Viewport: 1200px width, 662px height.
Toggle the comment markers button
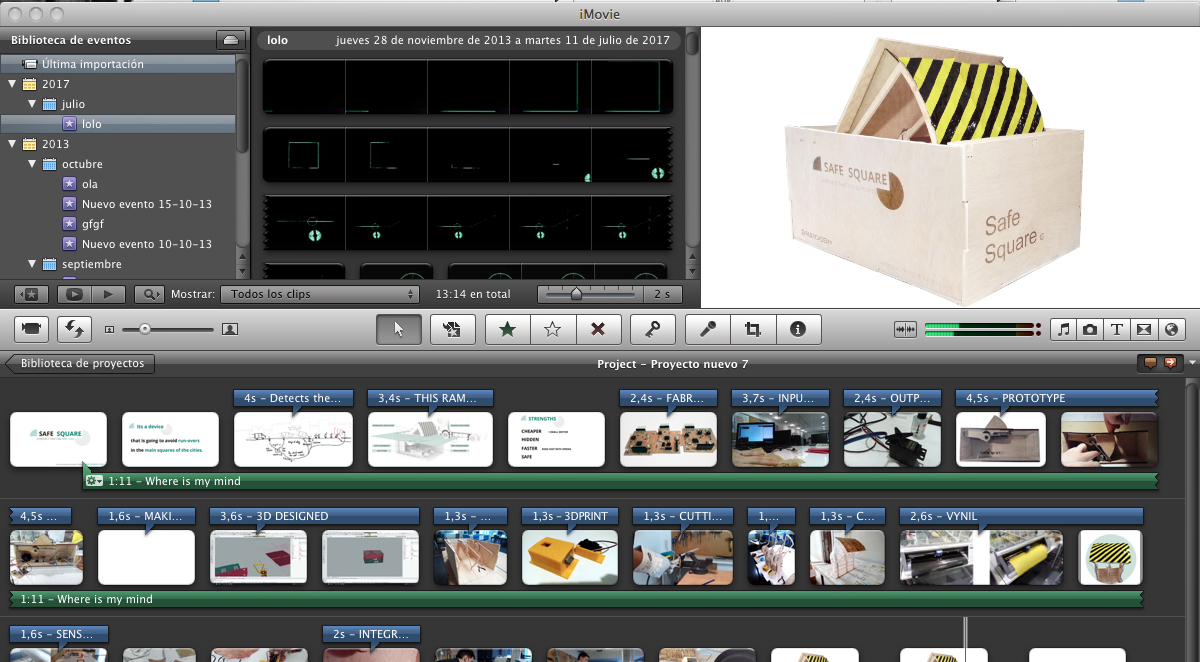(1149, 363)
